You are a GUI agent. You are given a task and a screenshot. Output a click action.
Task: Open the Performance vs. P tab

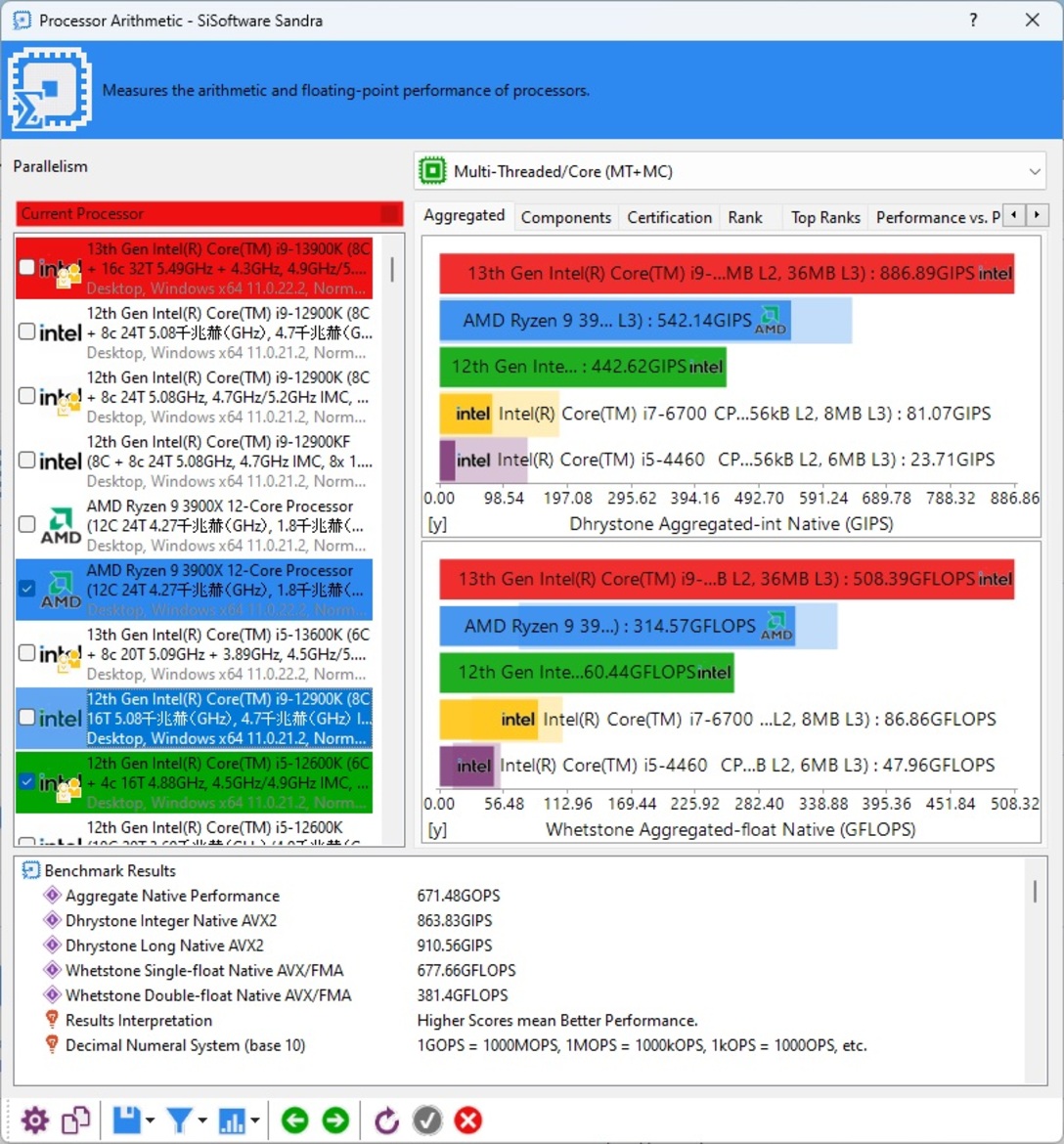coord(937,217)
